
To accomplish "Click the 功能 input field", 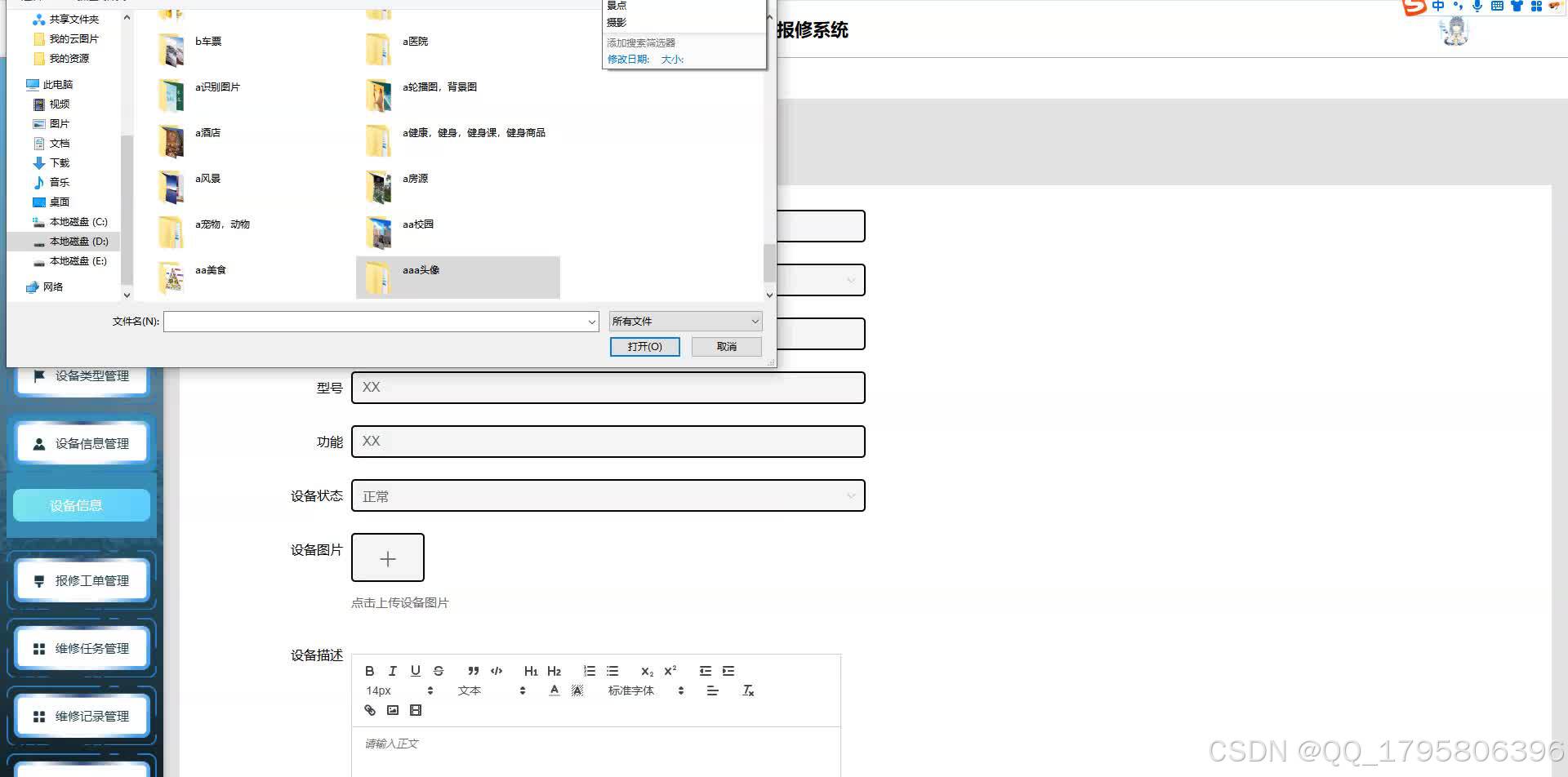I will (x=608, y=442).
